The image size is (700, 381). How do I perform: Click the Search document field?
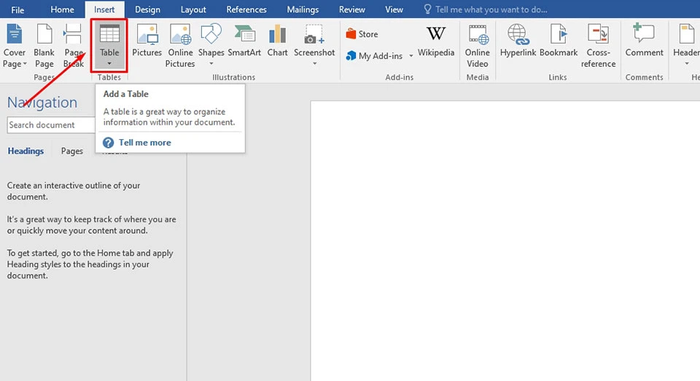click(x=51, y=125)
